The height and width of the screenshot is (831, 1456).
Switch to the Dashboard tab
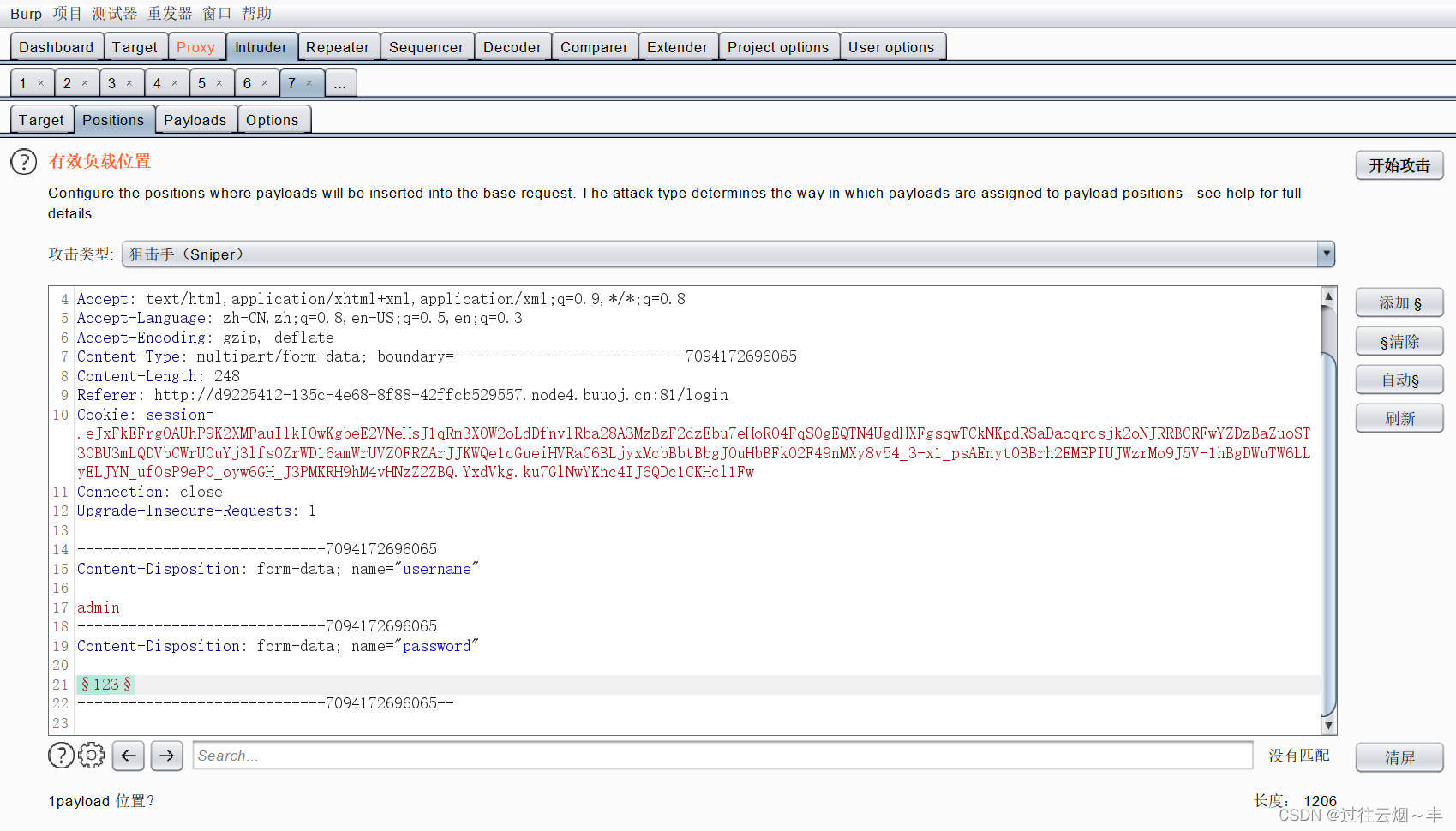(57, 47)
